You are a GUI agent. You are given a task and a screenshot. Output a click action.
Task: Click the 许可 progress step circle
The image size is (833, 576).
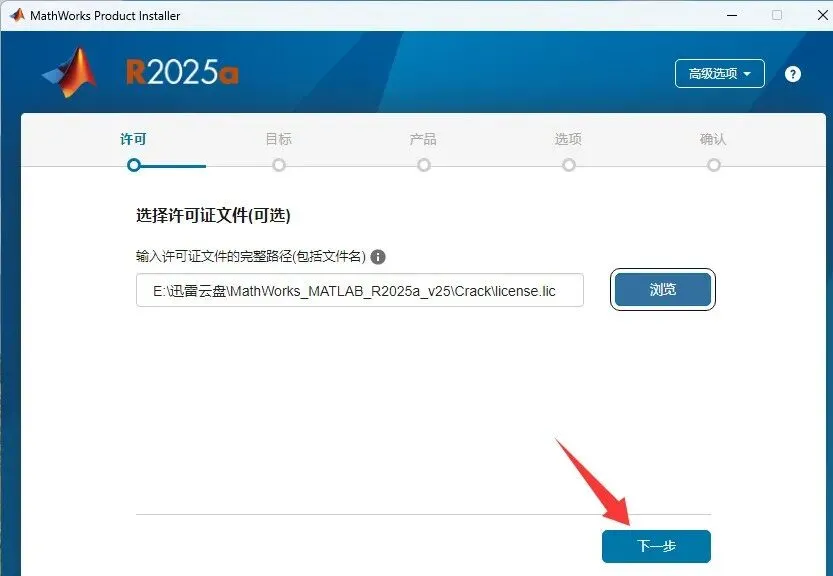point(134,165)
